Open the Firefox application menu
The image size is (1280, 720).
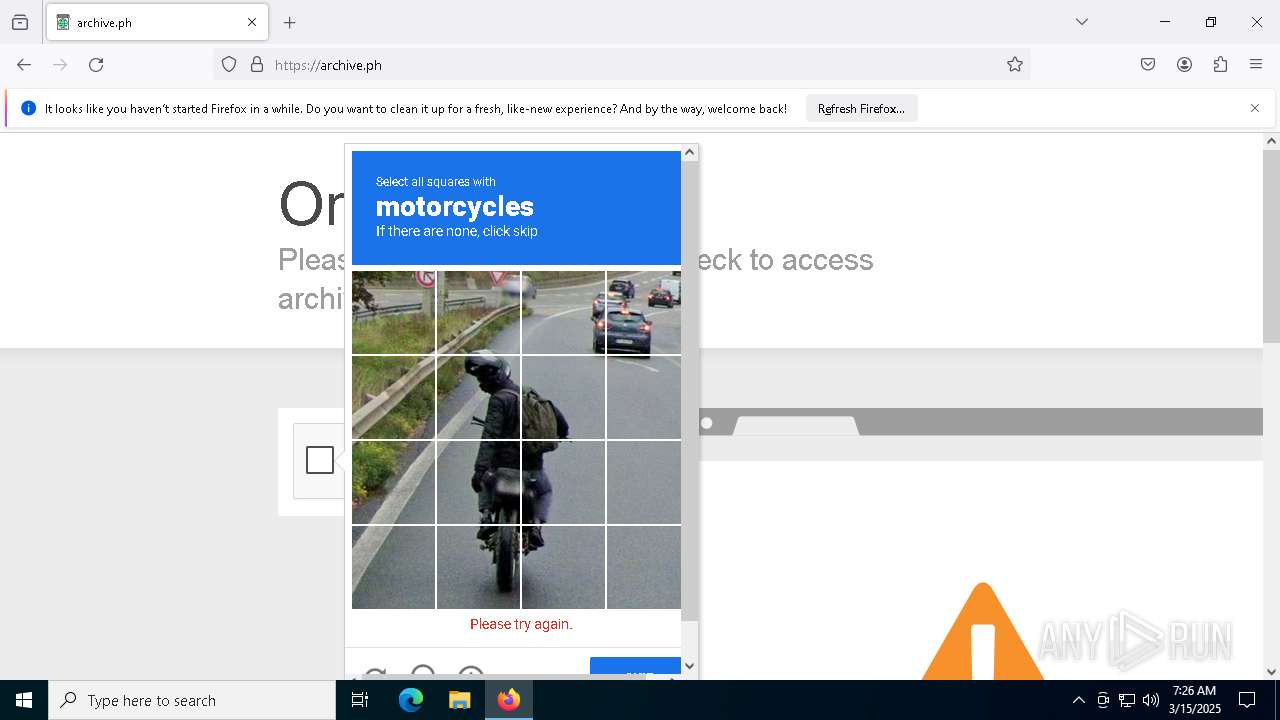coord(1256,65)
